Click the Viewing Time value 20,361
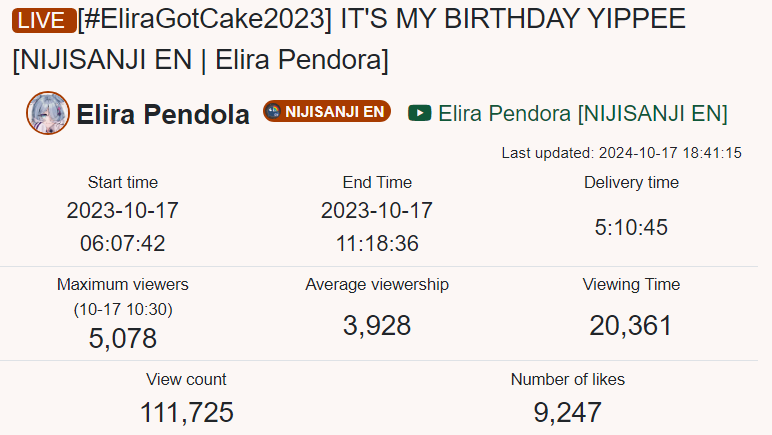The width and height of the screenshot is (772, 435). (631, 325)
